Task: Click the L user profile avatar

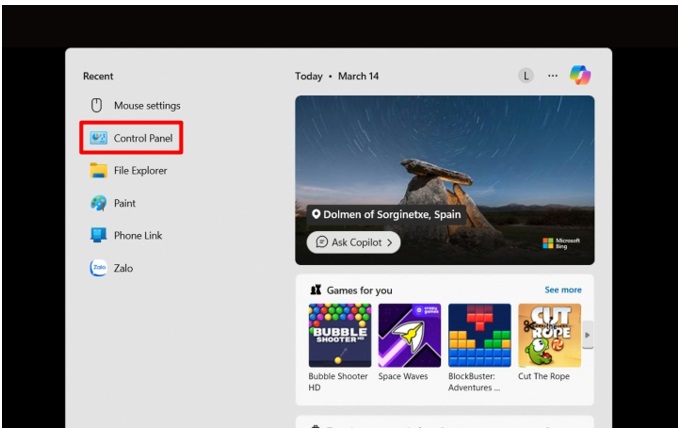Action: coord(526,76)
